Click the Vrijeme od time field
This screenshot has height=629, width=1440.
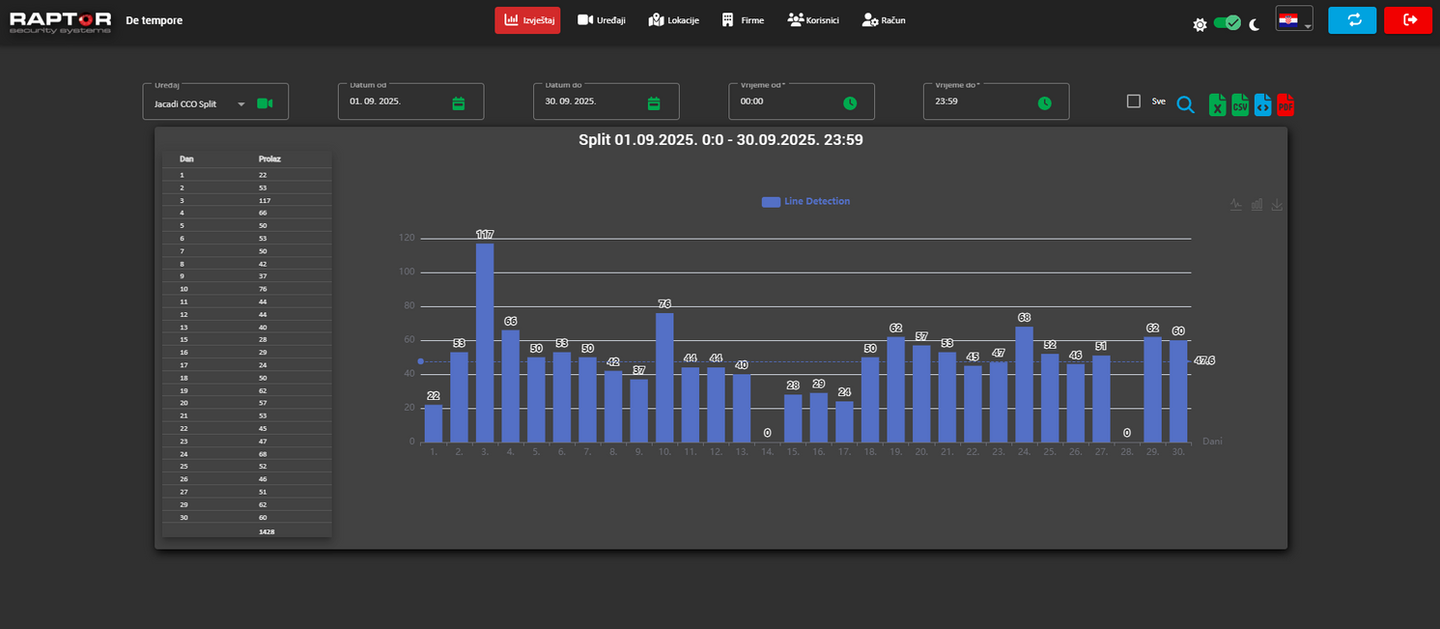801,102
